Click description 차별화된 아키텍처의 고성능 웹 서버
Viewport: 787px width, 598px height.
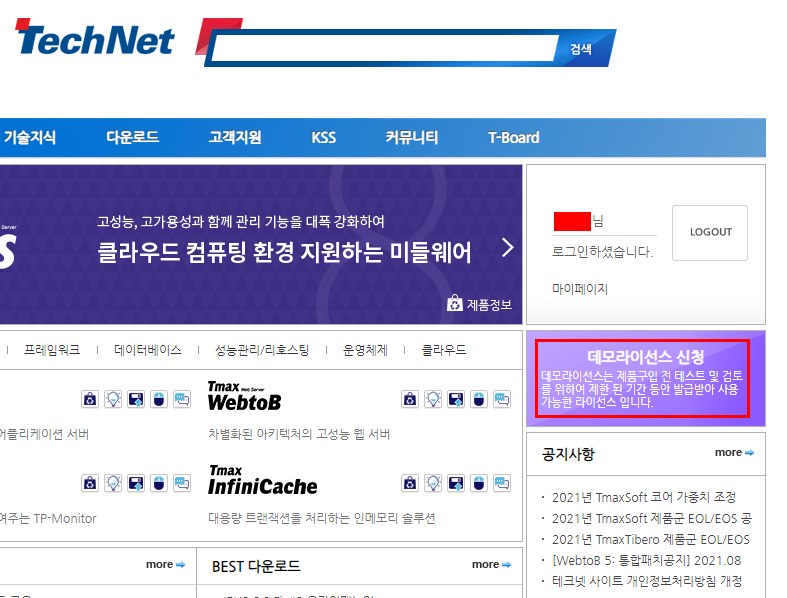tap(299, 434)
